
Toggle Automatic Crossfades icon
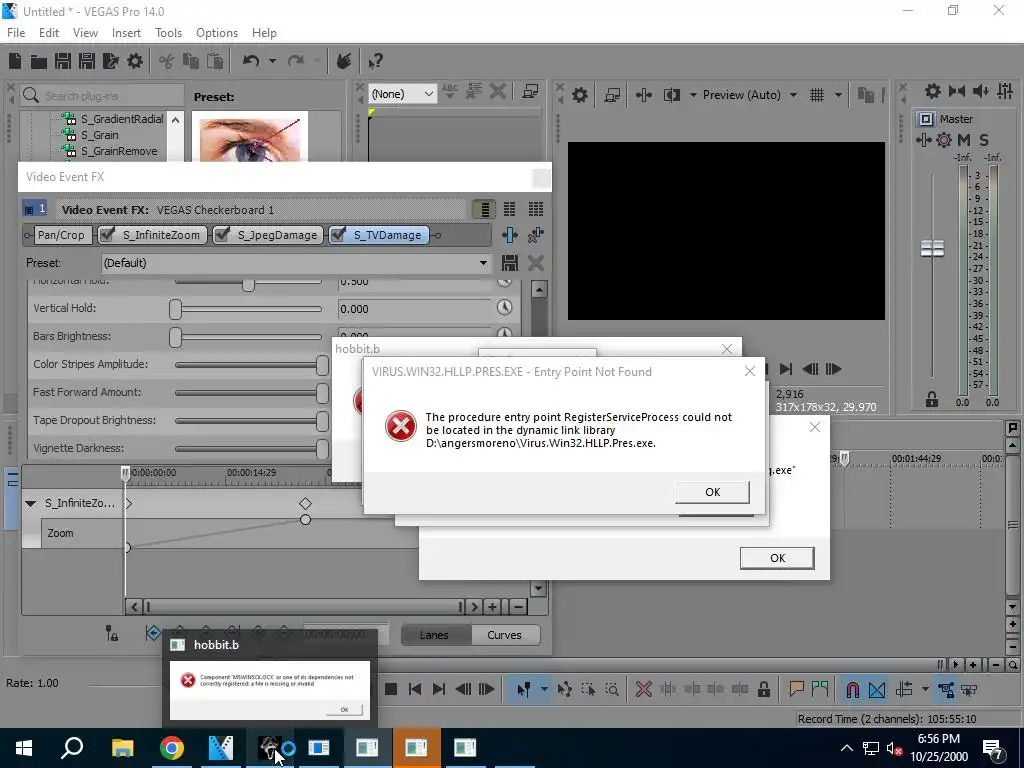click(x=877, y=690)
